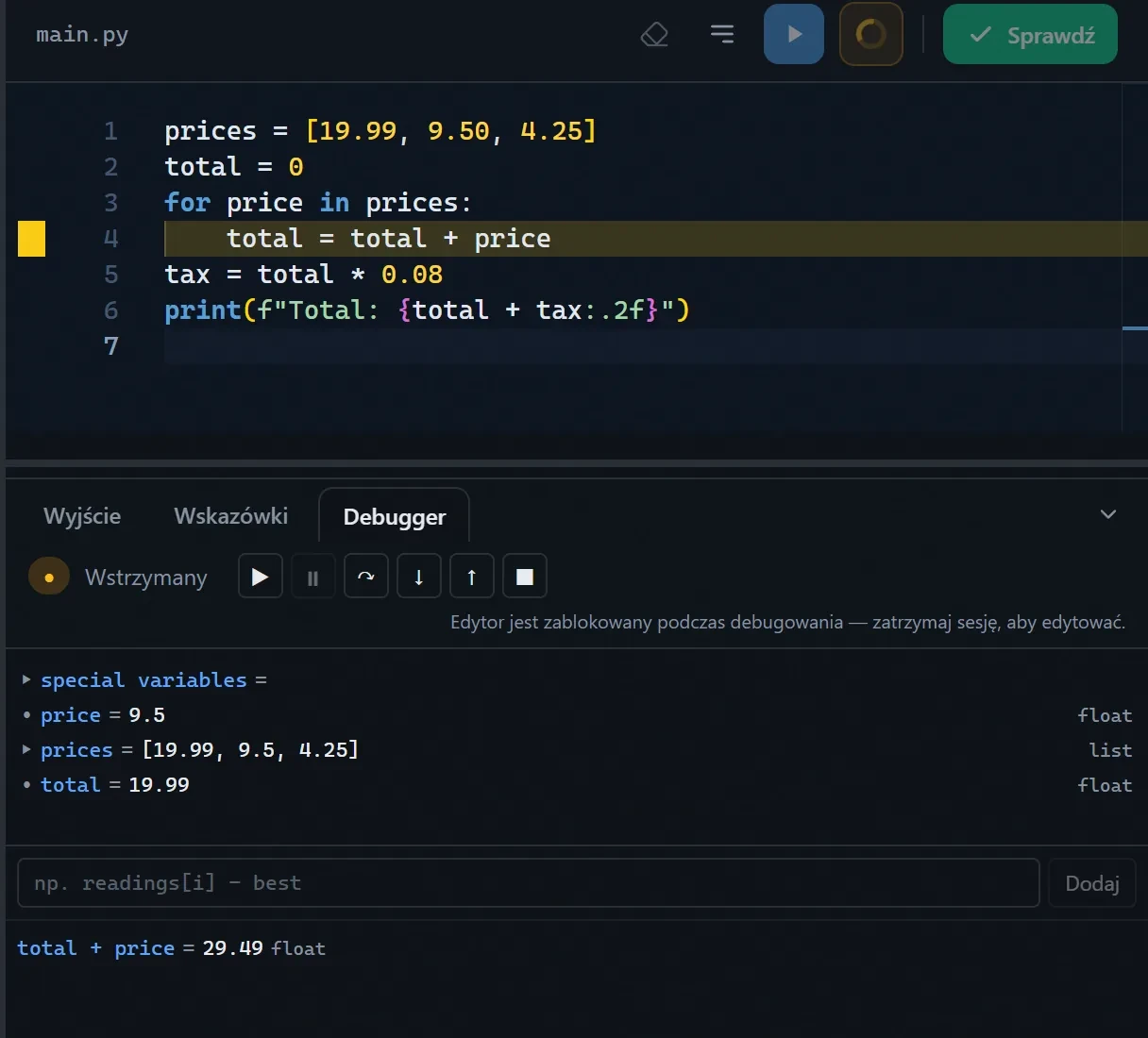The image size is (1148, 1038).
Task: Select the price = 9.5 variable
Action: click(577, 715)
